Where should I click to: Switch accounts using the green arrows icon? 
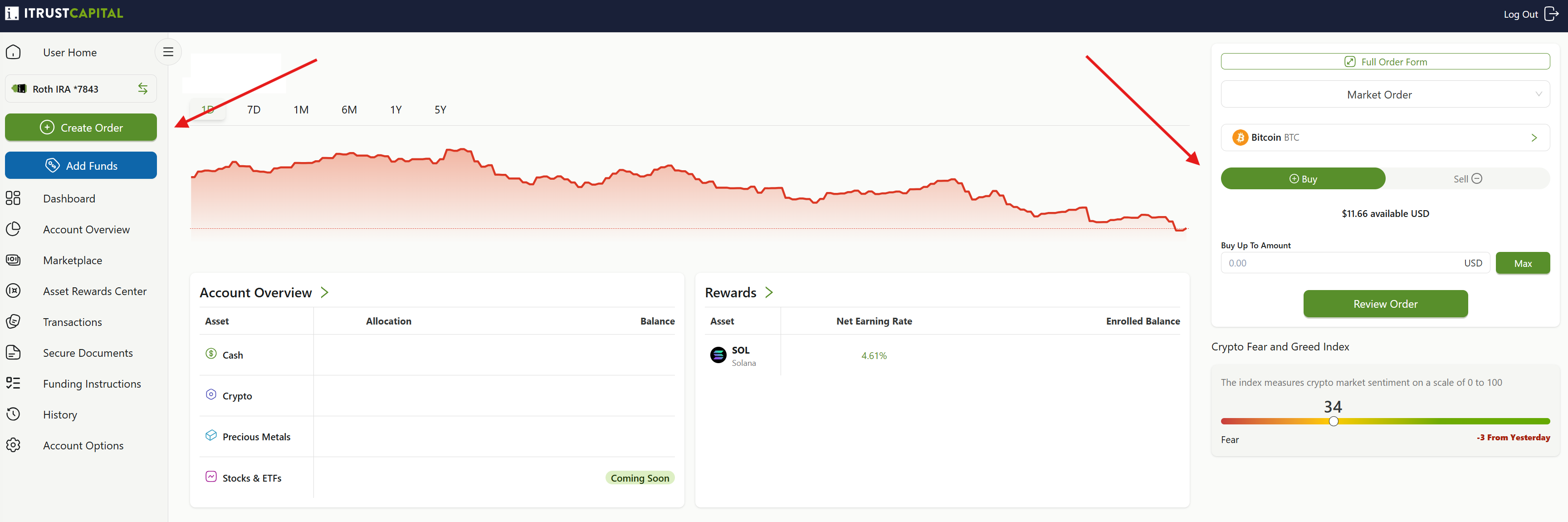(142, 89)
